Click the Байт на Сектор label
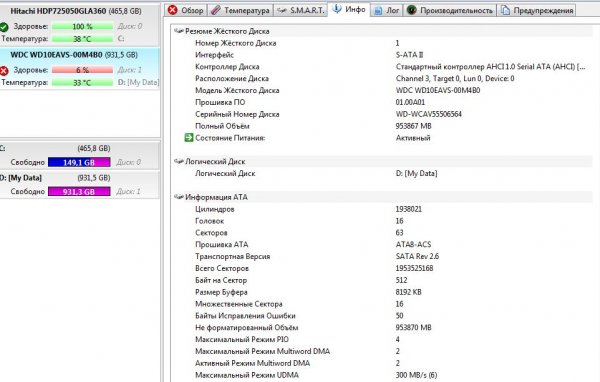Screen dimensions: 600x382 tap(221, 280)
